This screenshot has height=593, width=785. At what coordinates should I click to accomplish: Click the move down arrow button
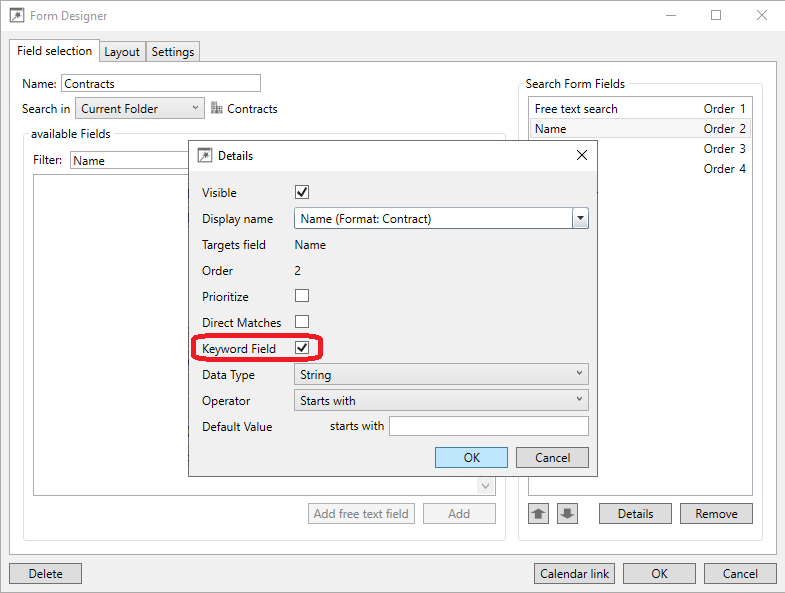tap(567, 514)
